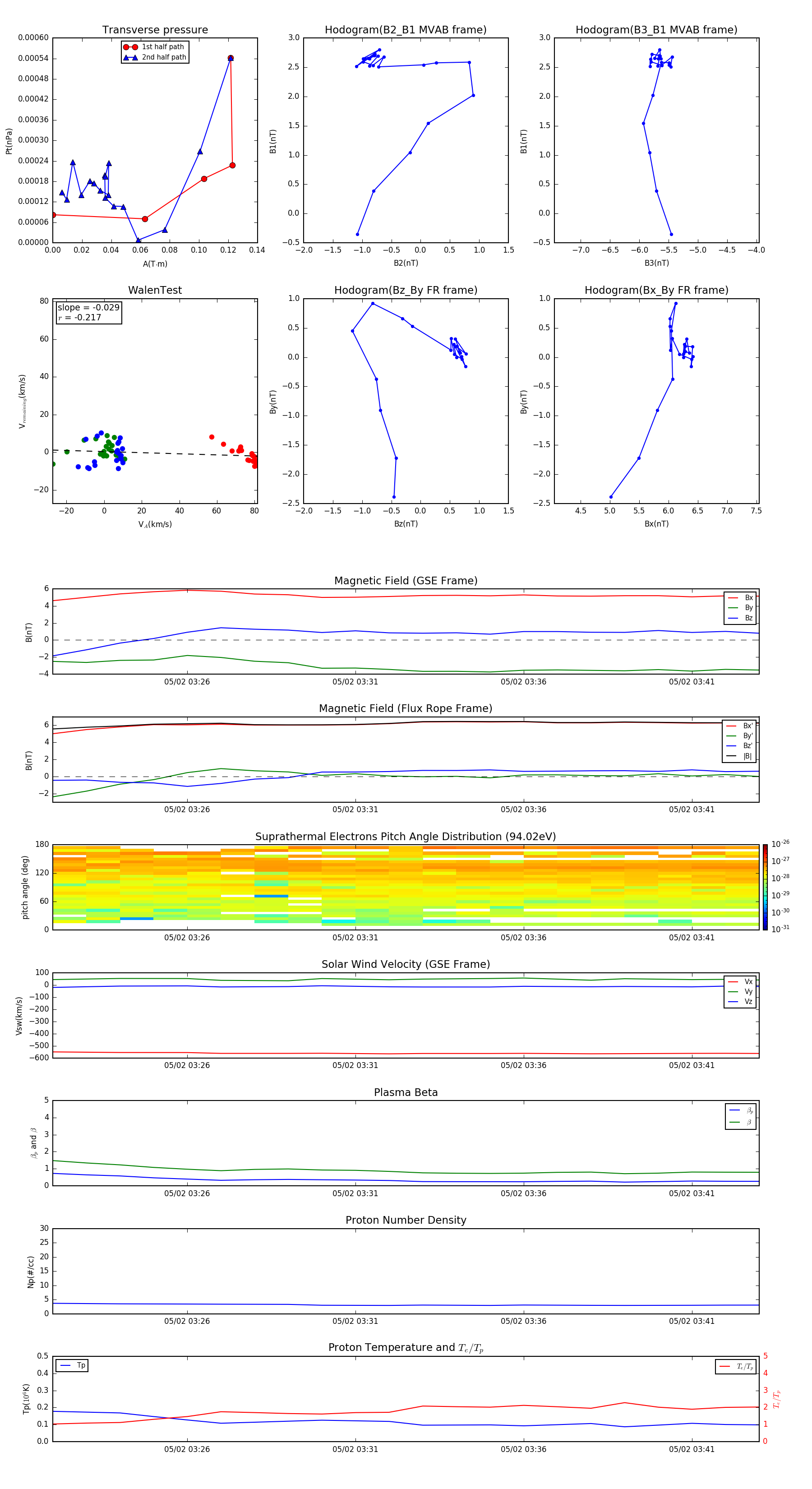This screenshot has width=812, height=1489.
Task: Click the '-600' tick on Vsw axis
Action: pyautogui.click(x=38, y=1058)
